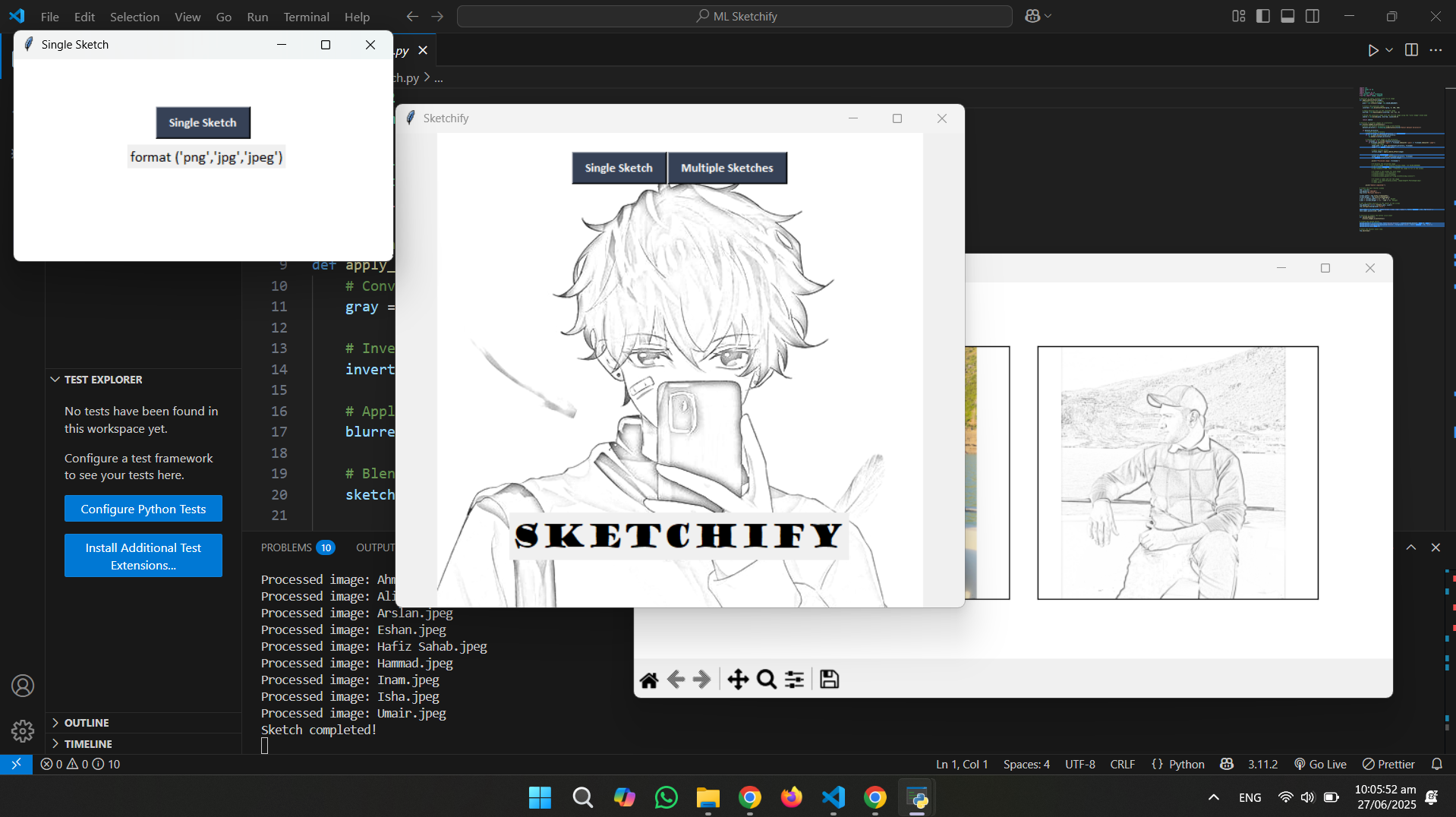Expand the Timeline section
Screen dimensions: 1456x817
pyautogui.click(x=89, y=743)
